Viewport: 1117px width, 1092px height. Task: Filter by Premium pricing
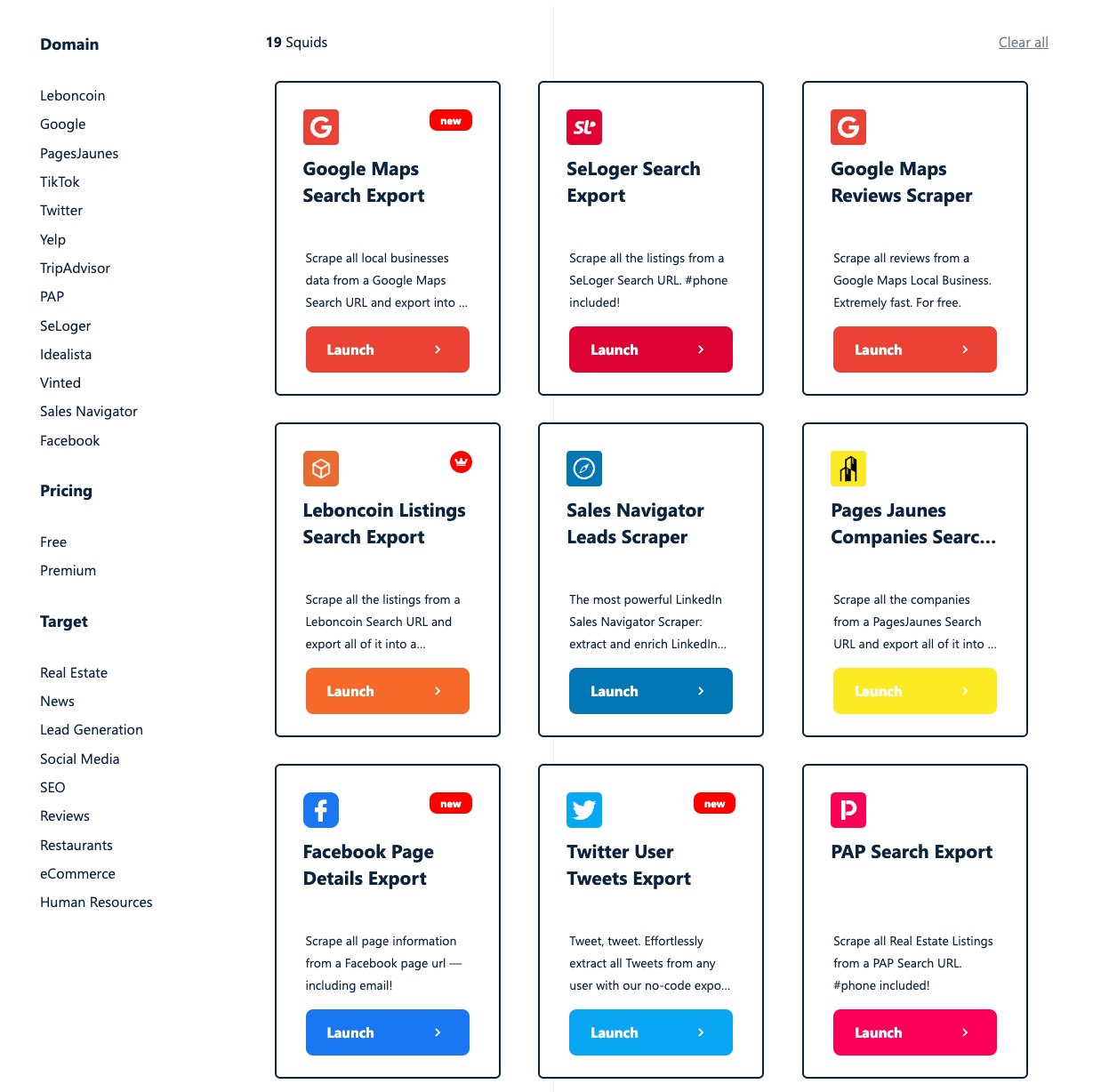tap(68, 571)
